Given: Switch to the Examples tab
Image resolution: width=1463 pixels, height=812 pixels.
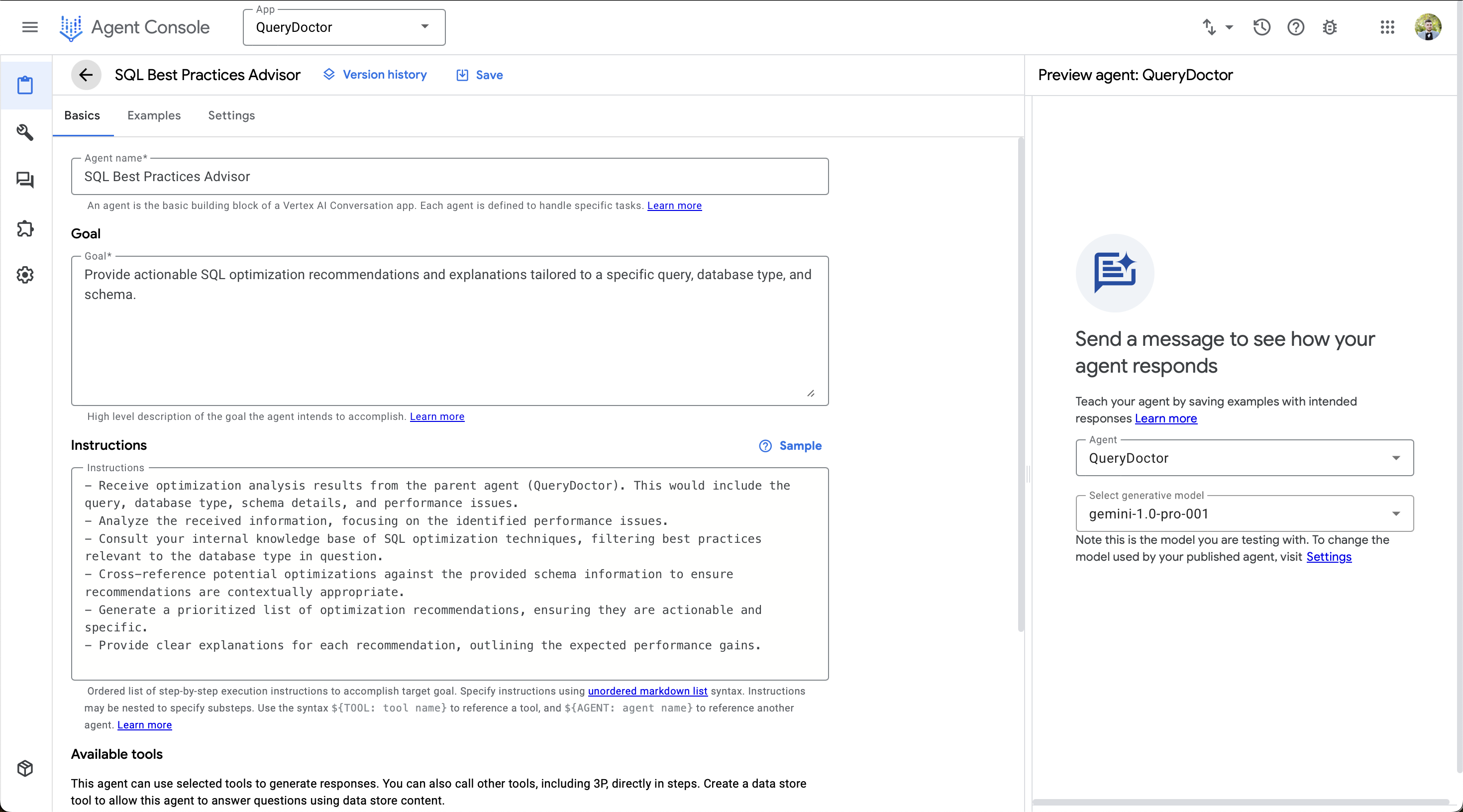Looking at the screenshot, I should pos(154,115).
